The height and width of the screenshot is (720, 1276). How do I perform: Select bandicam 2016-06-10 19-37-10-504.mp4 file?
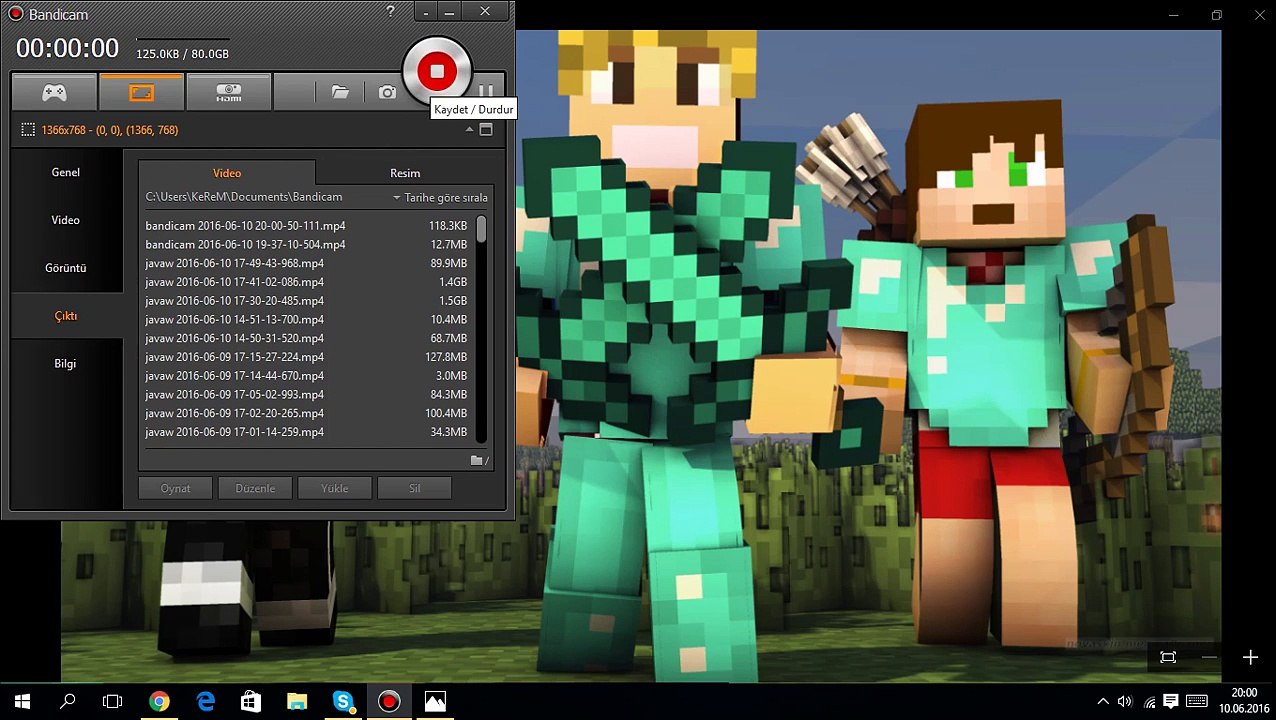point(307,244)
